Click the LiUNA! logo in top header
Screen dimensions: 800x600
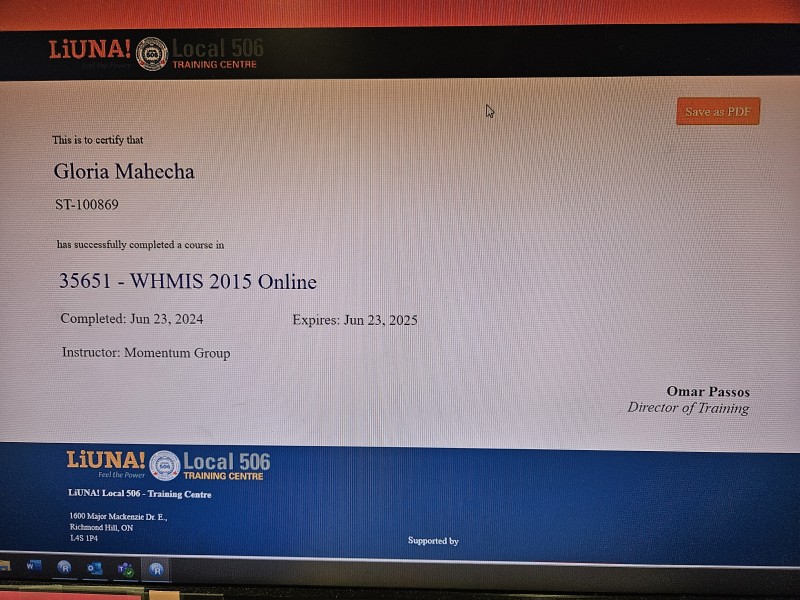click(x=90, y=50)
